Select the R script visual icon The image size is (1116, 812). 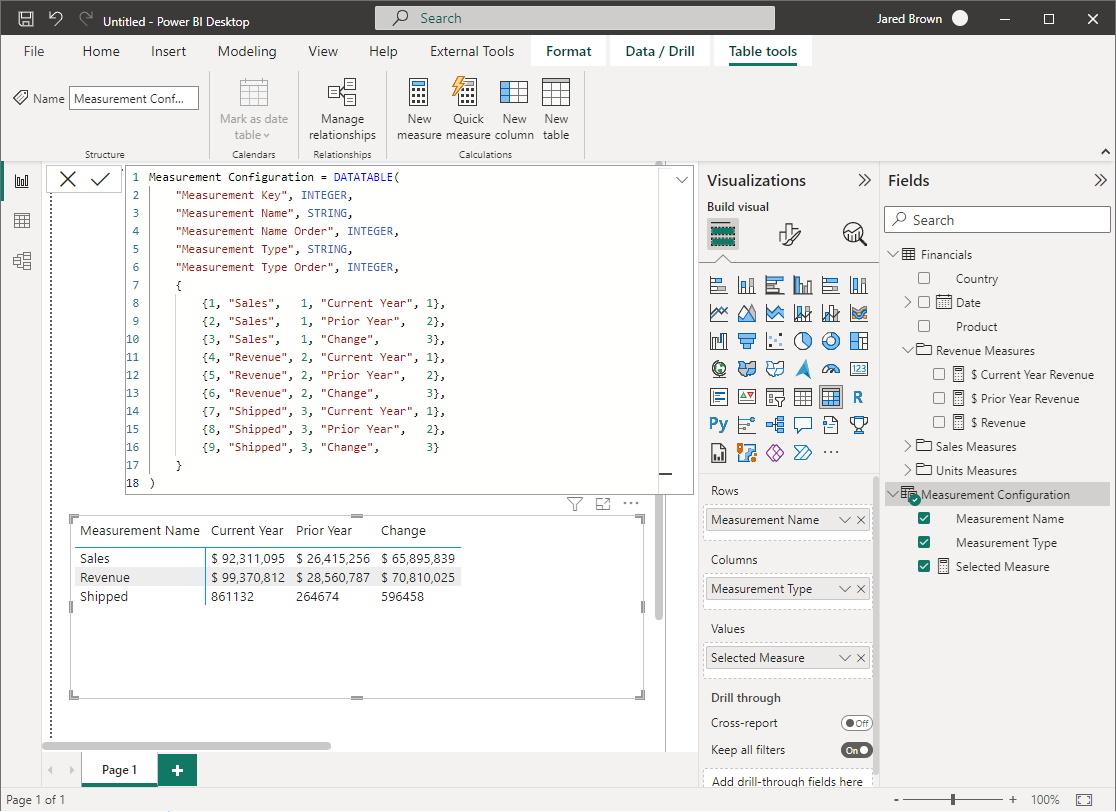(859, 397)
